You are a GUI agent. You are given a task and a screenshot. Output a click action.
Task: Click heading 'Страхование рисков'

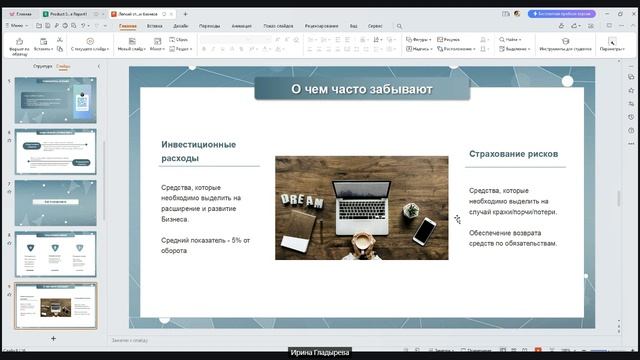pyautogui.click(x=513, y=154)
